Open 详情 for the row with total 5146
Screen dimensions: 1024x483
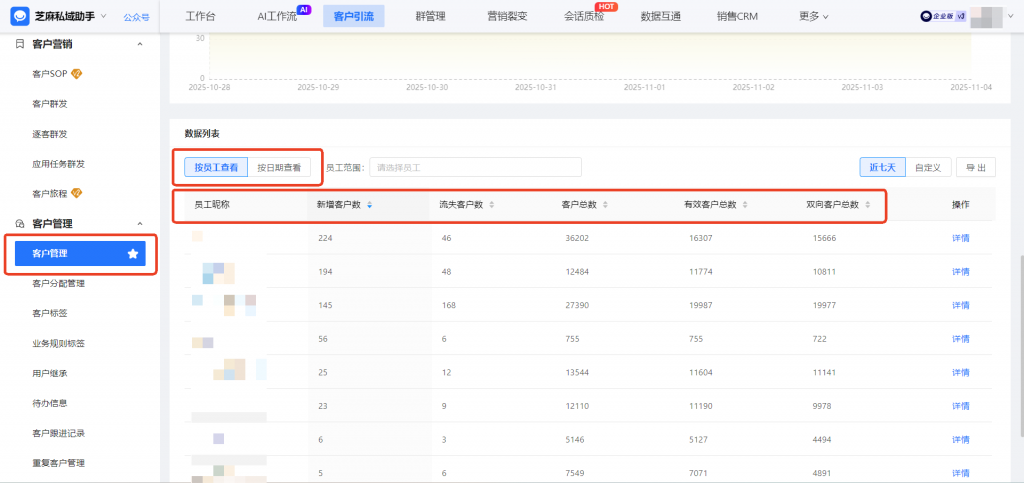click(x=961, y=439)
